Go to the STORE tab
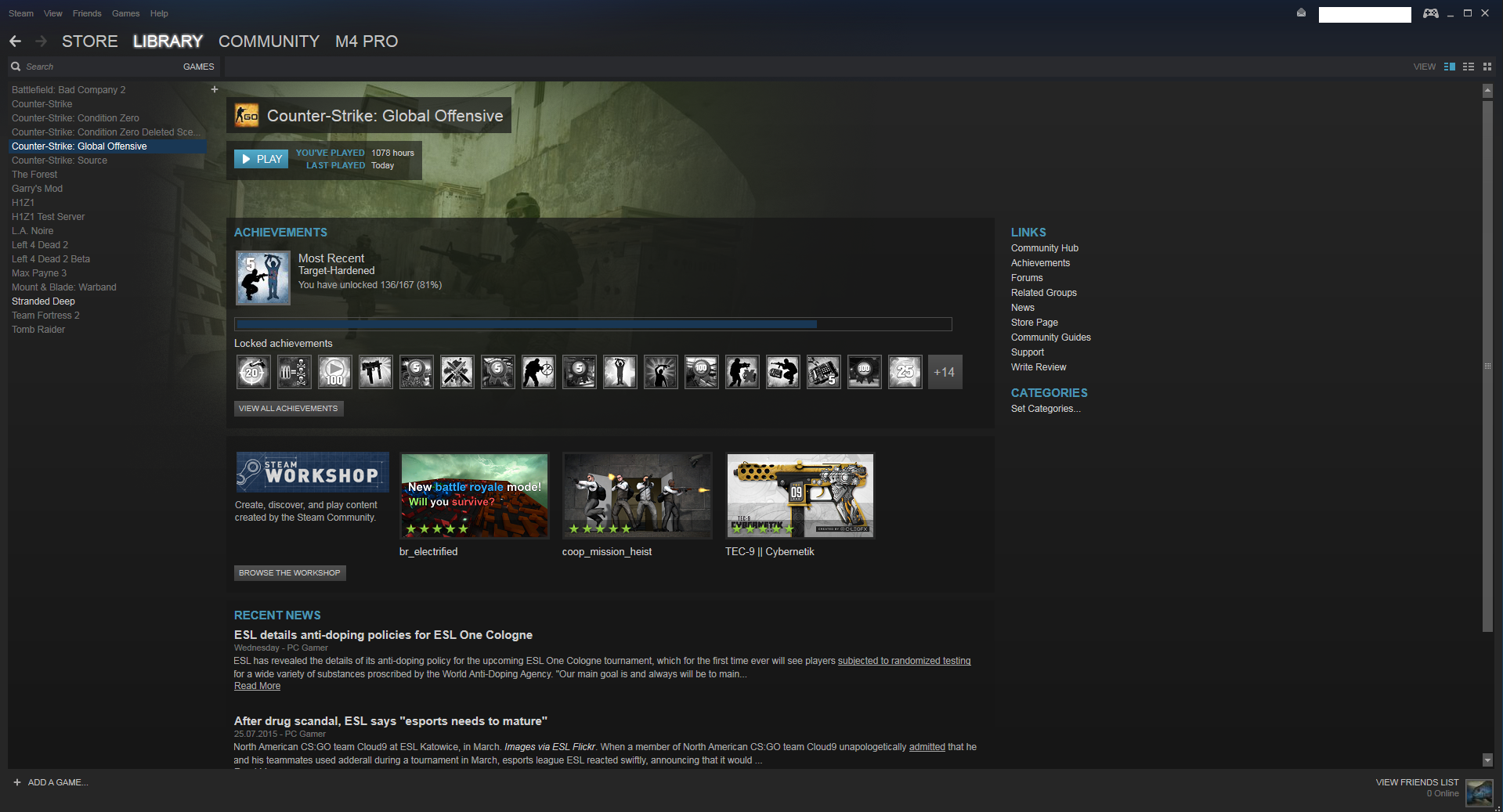Image resolution: width=1503 pixels, height=812 pixels. 90,42
